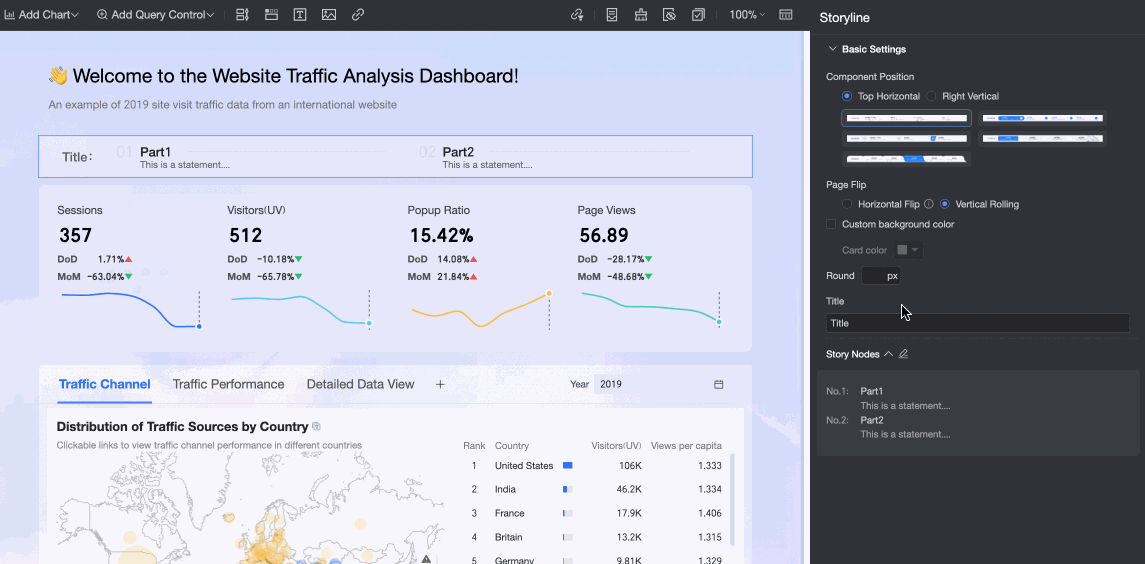The height and width of the screenshot is (564, 1145).
Task: Click the info icon next to Horizontal Flip
Action: point(929,204)
